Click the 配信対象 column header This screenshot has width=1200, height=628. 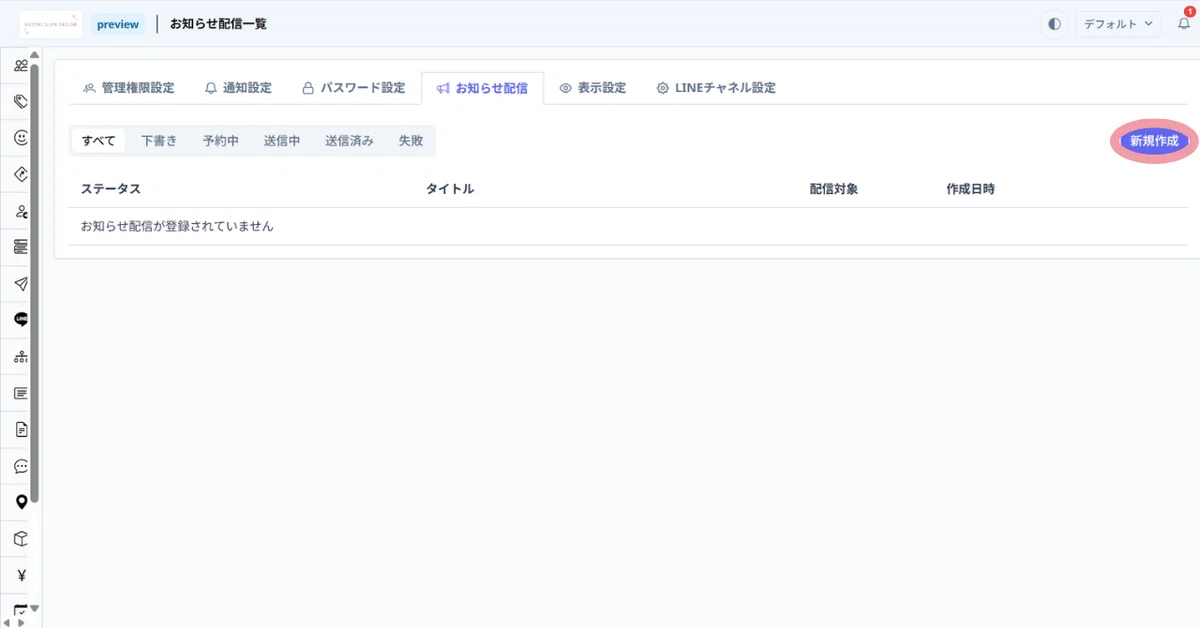pos(834,189)
